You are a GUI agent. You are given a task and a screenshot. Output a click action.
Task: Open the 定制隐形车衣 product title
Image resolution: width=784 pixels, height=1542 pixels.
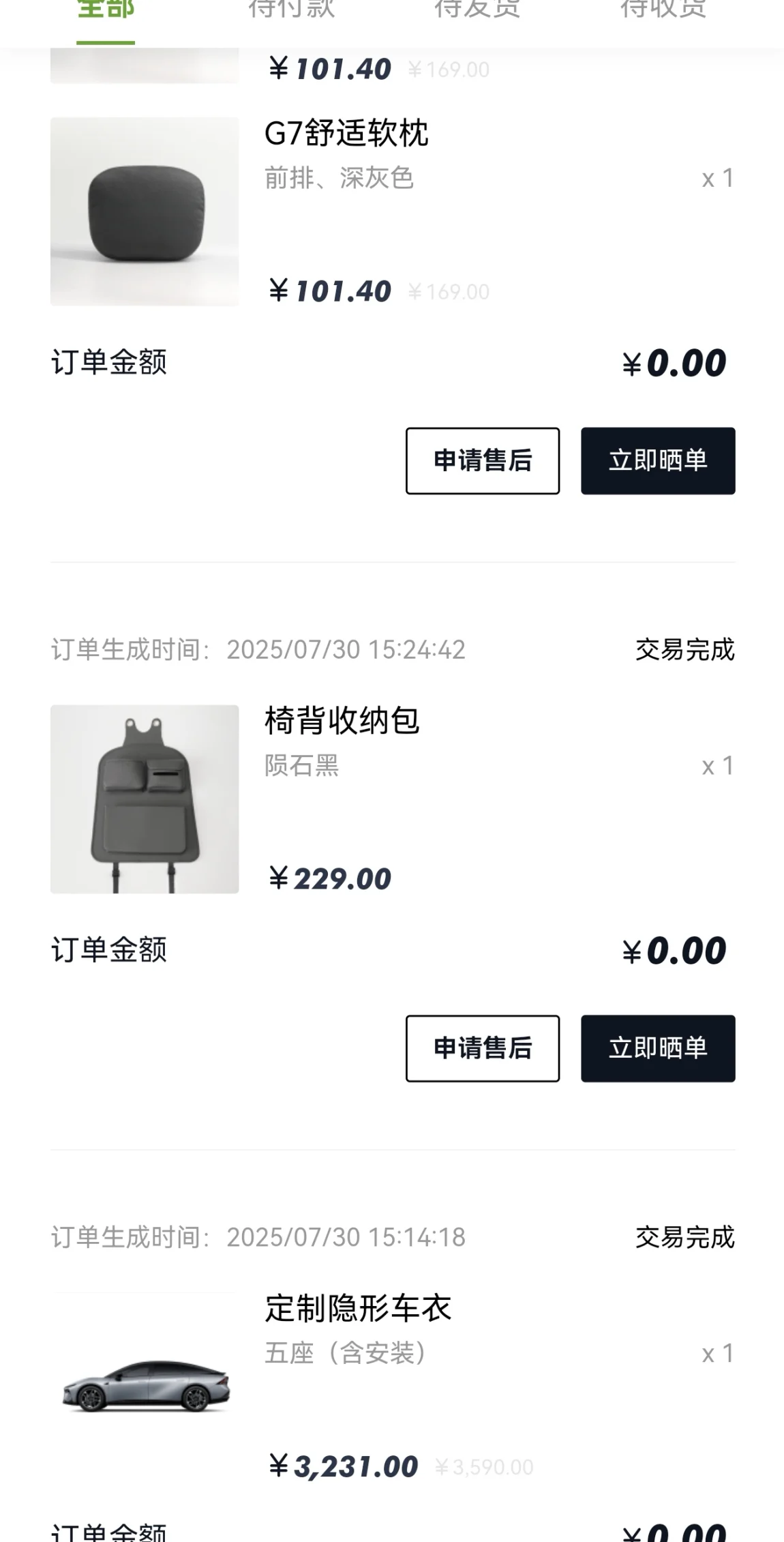pyautogui.click(x=358, y=1308)
